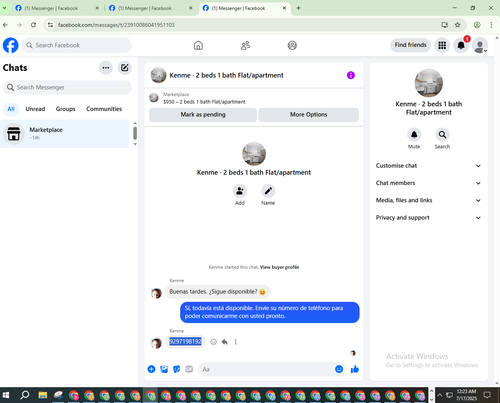
Task: Open new browser tab with plus
Action: [x=298, y=8]
